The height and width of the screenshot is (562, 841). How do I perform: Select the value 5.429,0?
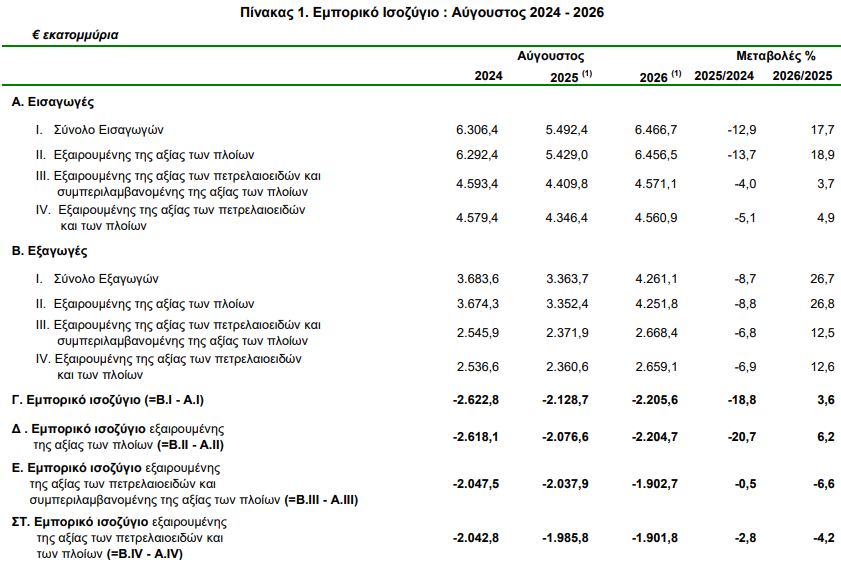point(566,155)
